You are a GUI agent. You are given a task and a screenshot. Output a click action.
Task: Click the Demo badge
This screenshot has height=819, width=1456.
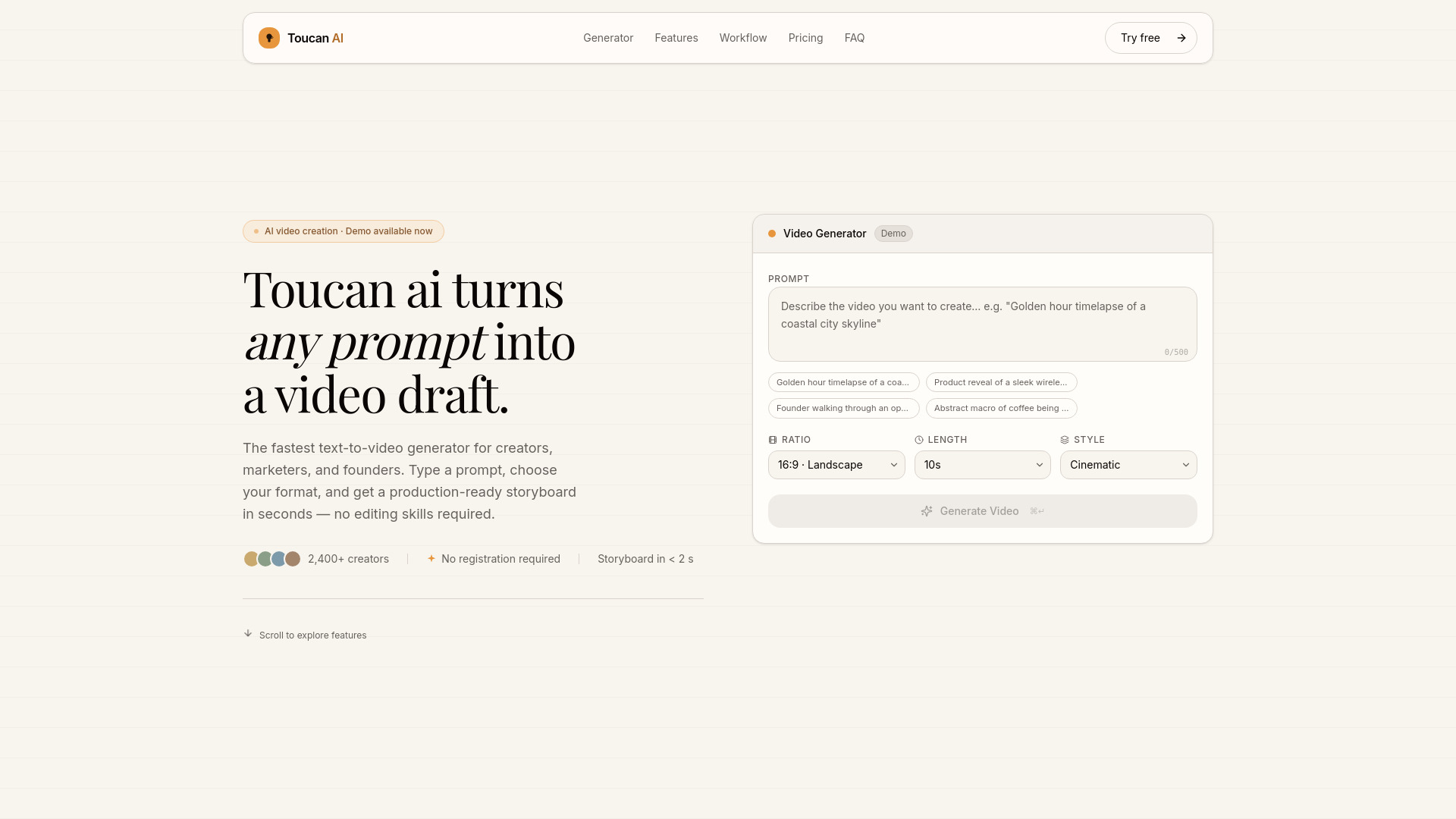893,234
